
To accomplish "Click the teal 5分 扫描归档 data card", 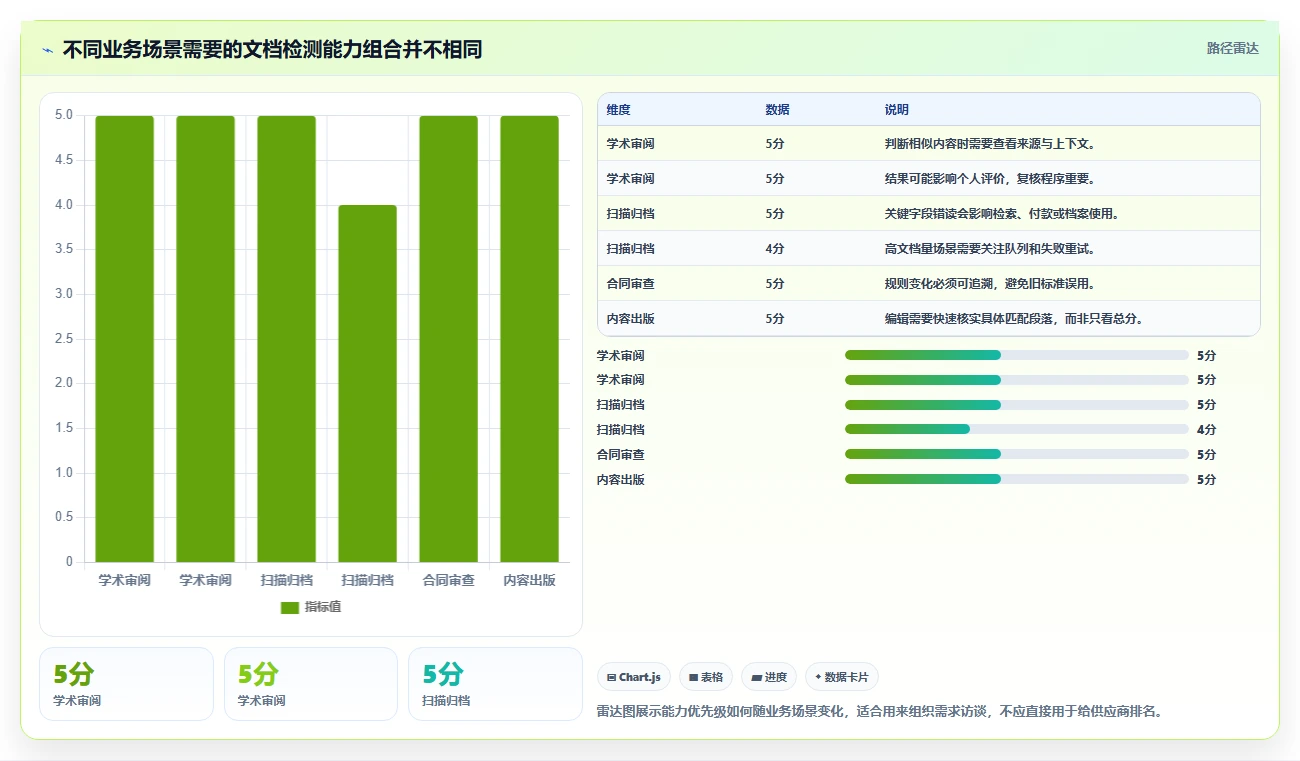I will pyautogui.click(x=495, y=684).
